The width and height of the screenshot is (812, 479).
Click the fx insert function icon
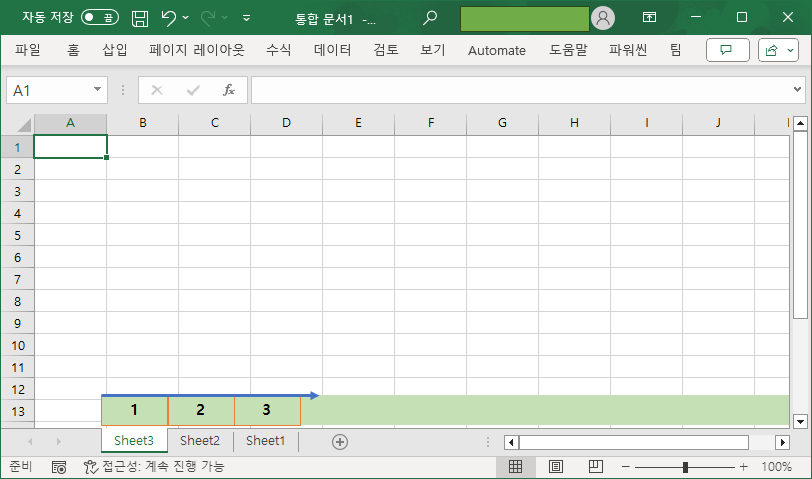[x=228, y=90]
